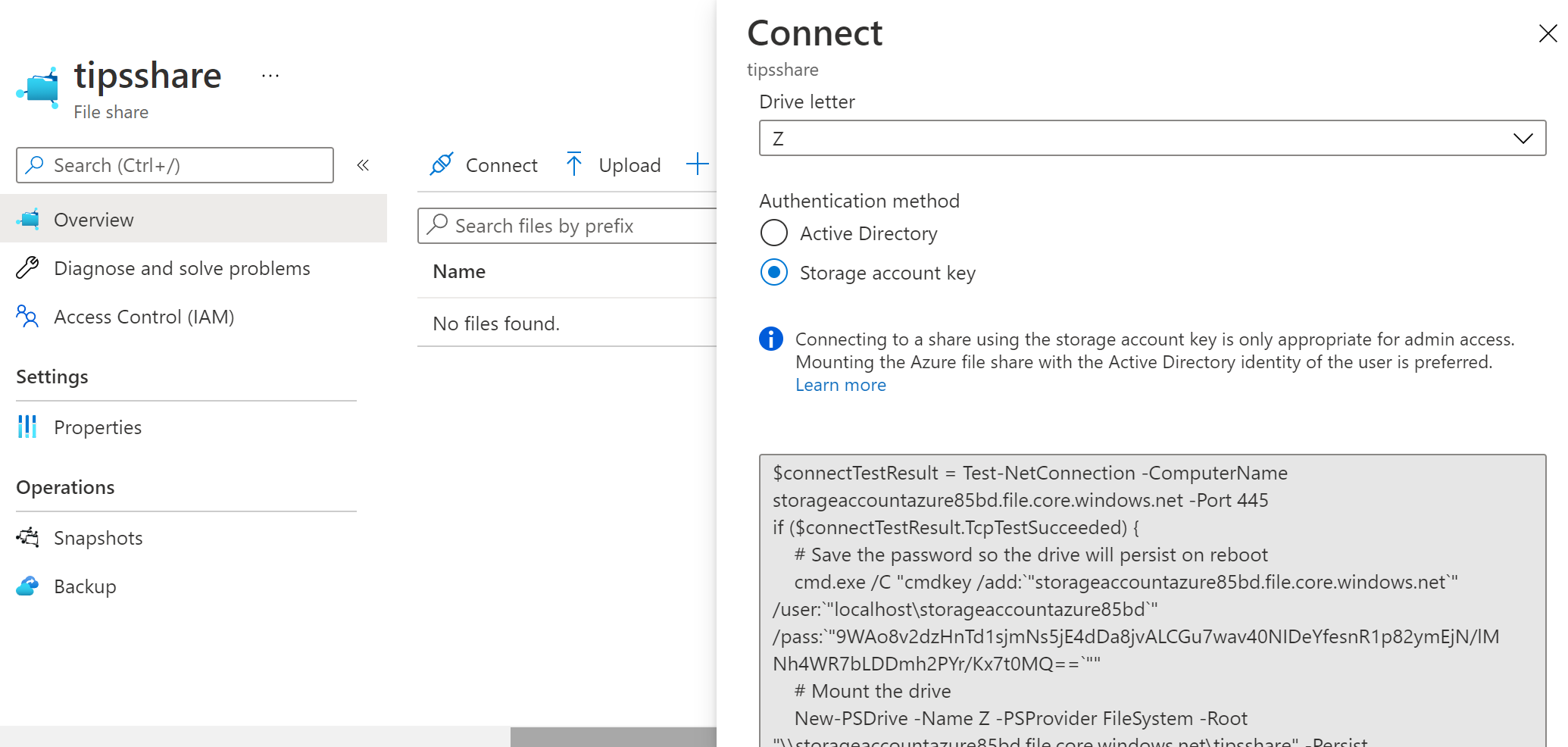The image size is (1568, 747).
Task: Click the Search files by prefix field
Action: tap(568, 226)
